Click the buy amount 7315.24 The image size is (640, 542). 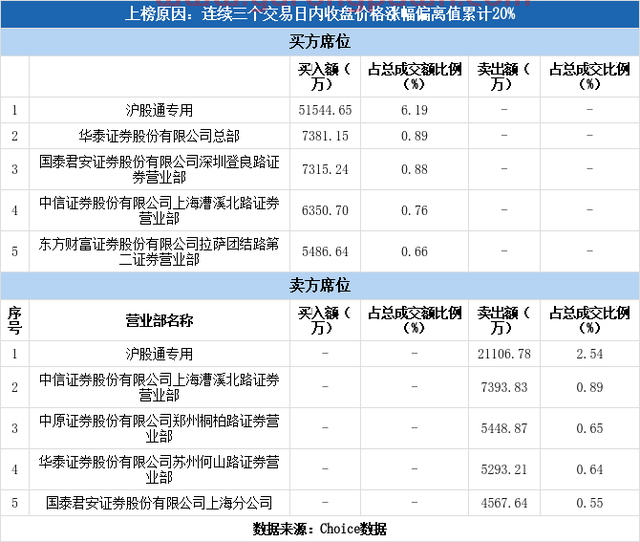pyautogui.click(x=325, y=169)
